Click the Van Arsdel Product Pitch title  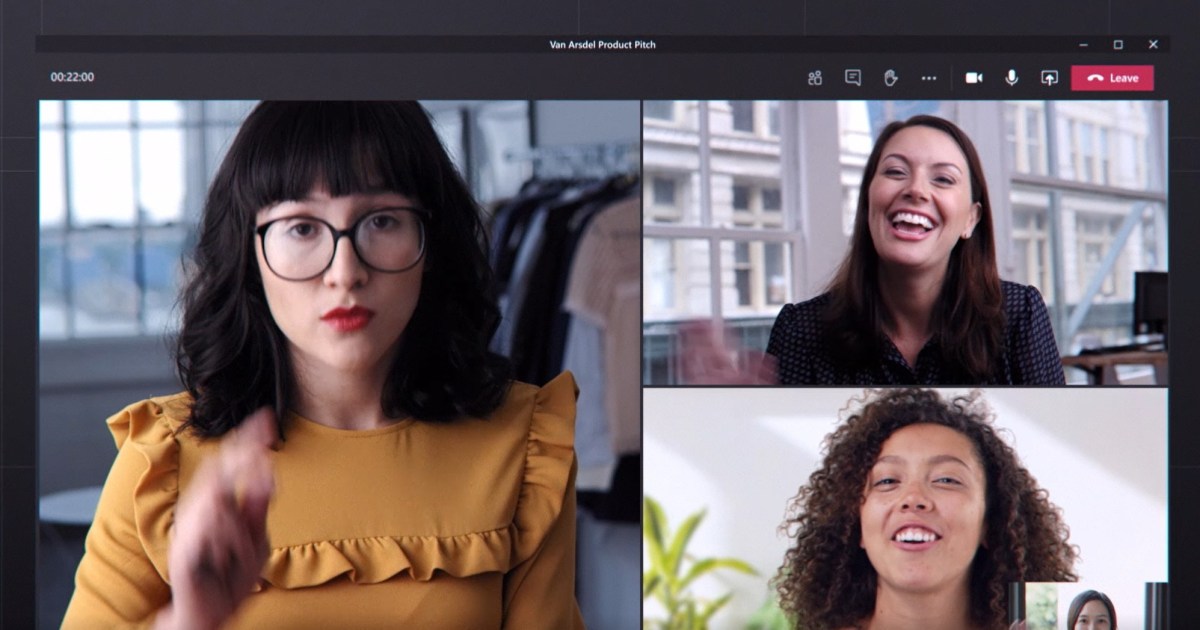(x=602, y=45)
